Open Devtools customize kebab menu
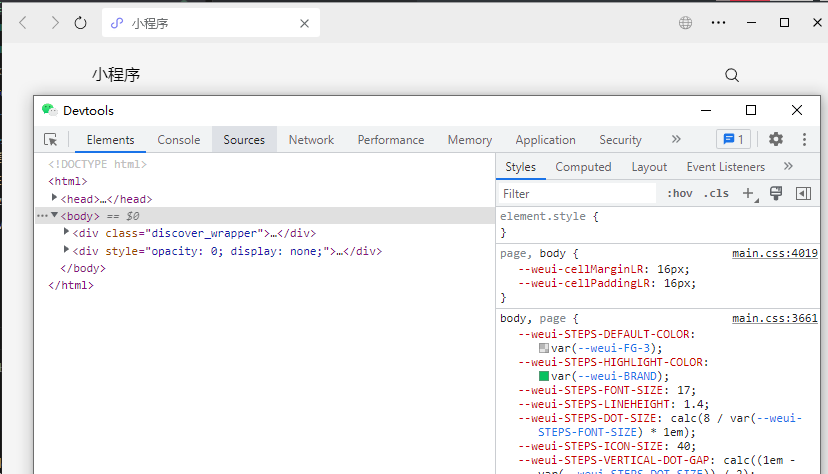The width and height of the screenshot is (828, 474). [x=804, y=139]
